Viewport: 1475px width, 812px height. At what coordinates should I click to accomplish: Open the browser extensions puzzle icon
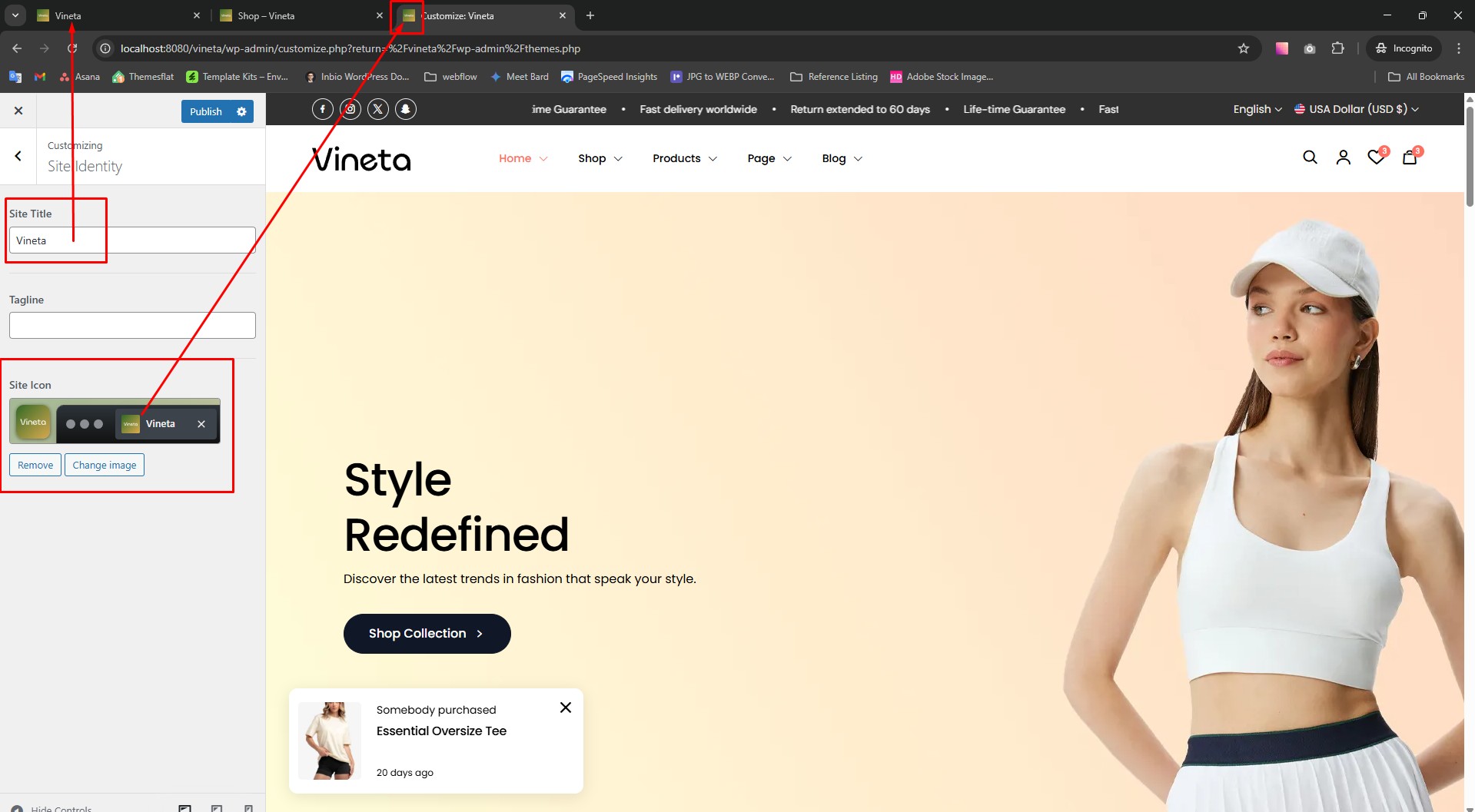[x=1337, y=48]
